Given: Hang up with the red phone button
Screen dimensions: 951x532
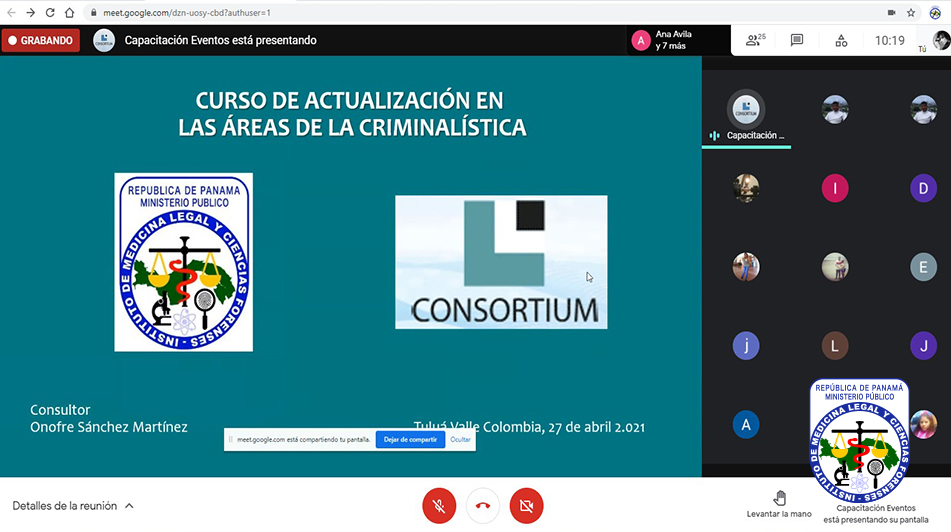Looking at the screenshot, I should point(483,505).
